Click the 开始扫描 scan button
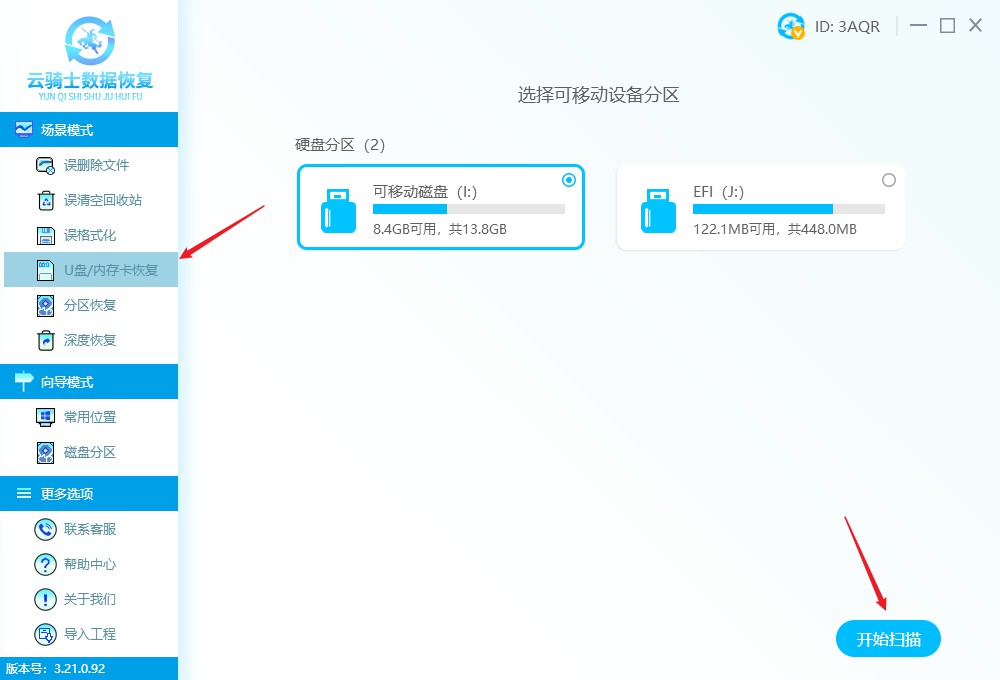 (x=888, y=638)
